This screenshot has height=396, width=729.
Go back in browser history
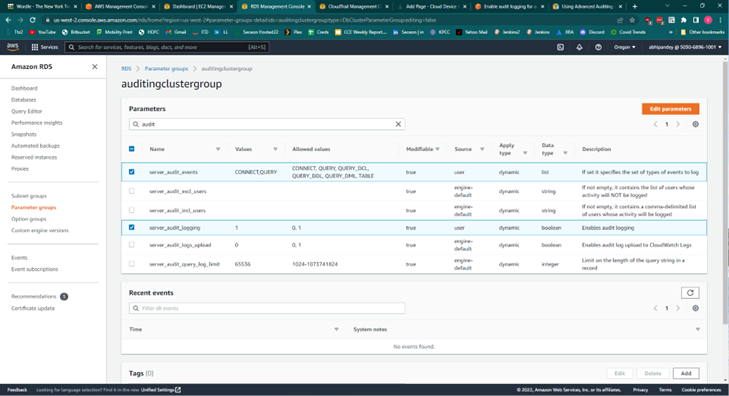[8, 20]
